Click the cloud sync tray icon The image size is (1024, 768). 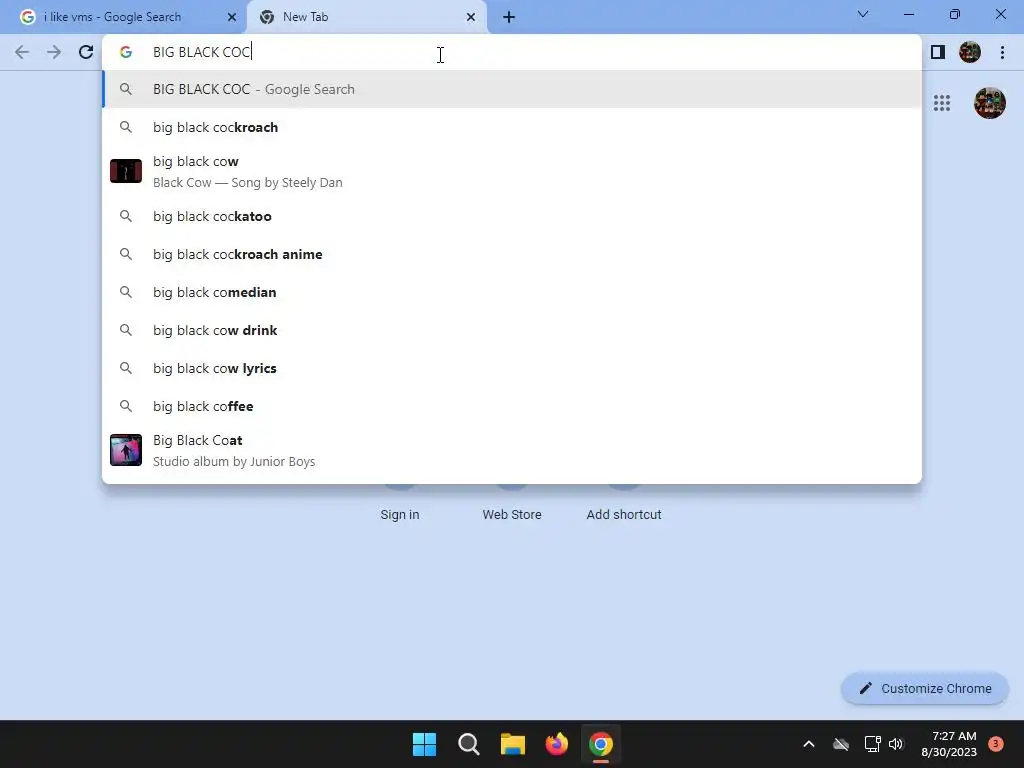tap(841, 744)
